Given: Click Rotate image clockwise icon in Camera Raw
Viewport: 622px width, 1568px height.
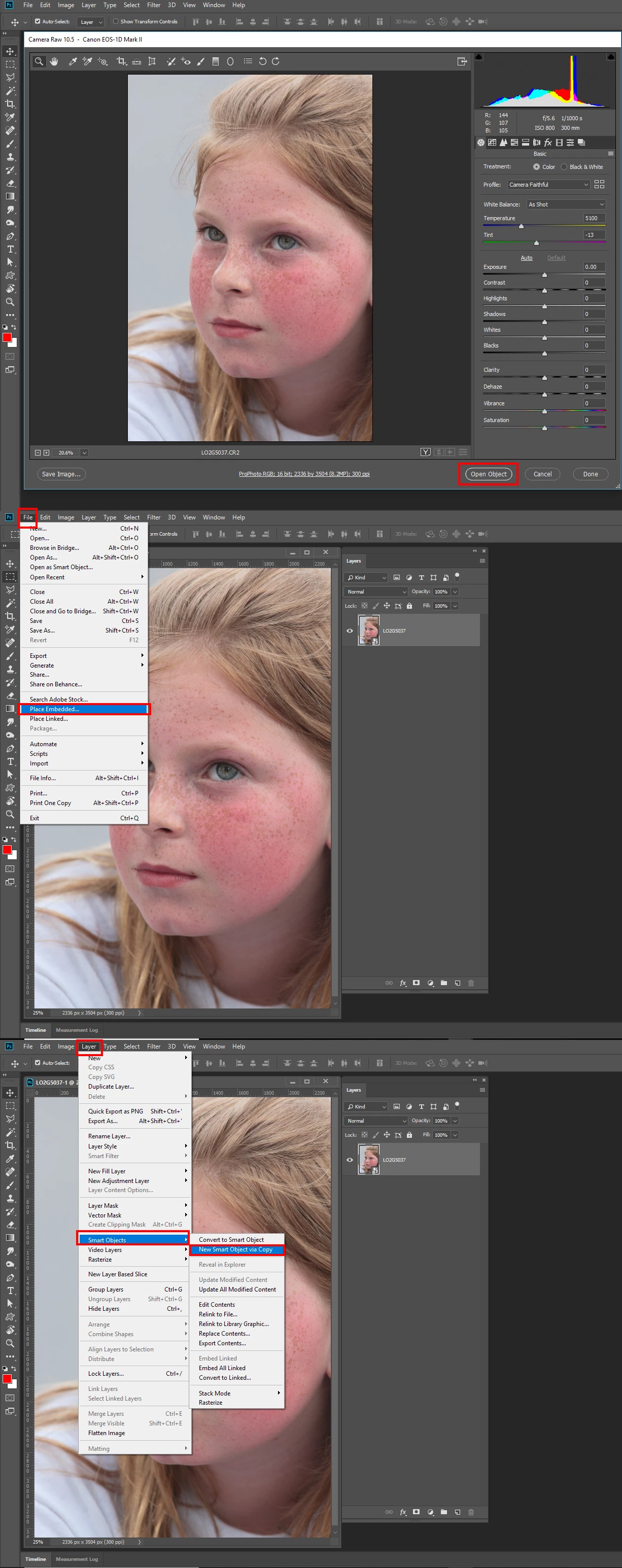Looking at the screenshot, I should coord(275,61).
